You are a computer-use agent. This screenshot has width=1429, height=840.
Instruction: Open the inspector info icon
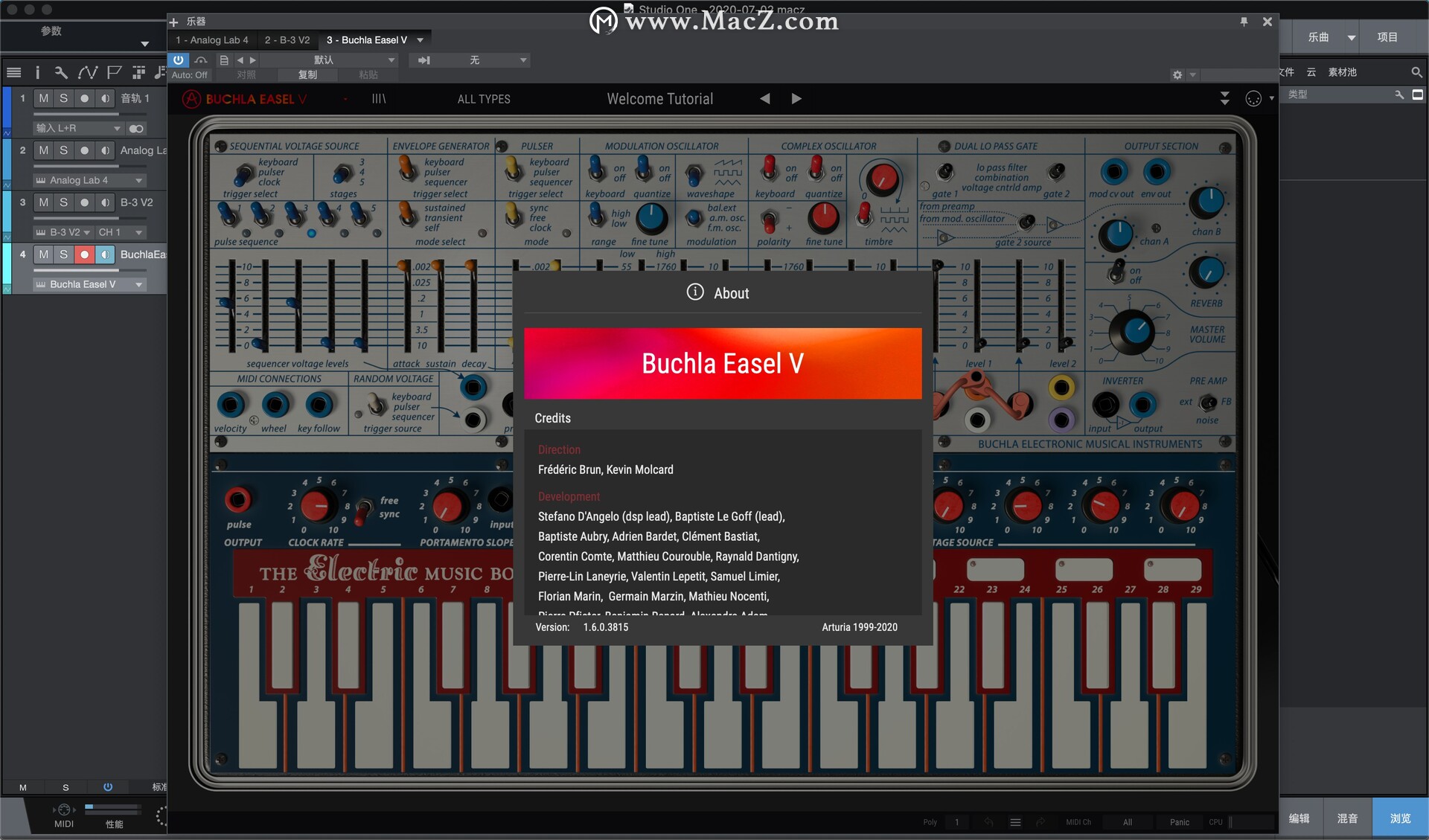coord(37,72)
